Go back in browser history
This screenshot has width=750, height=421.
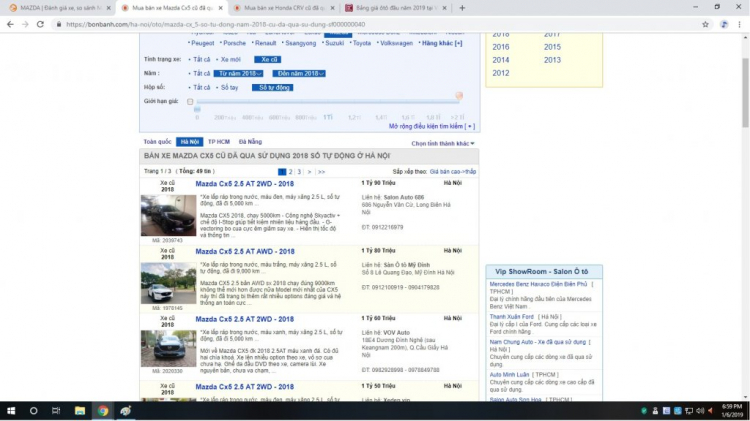pos(10,24)
